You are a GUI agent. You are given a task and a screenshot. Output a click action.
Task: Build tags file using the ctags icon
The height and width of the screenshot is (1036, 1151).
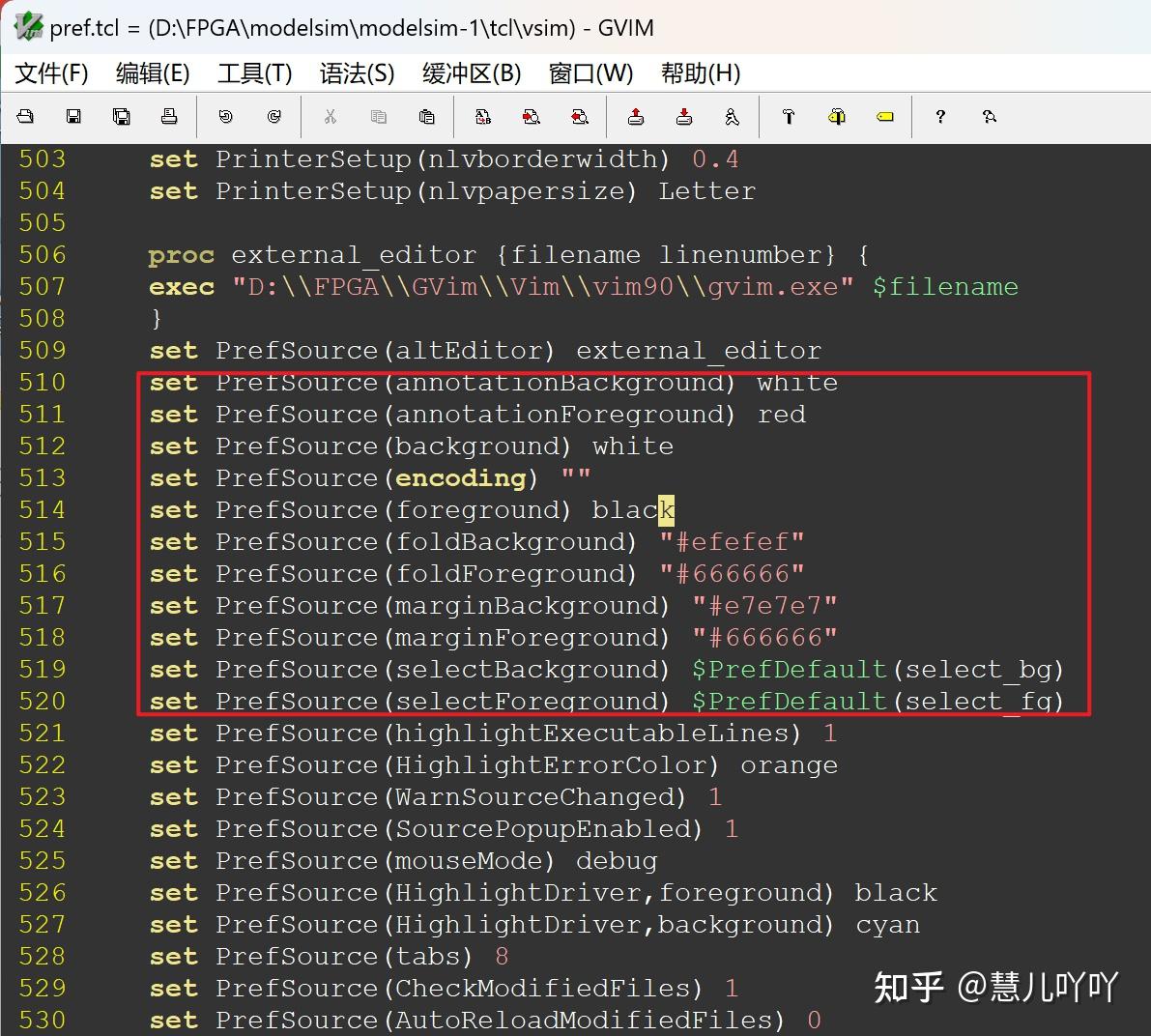pyautogui.click(x=837, y=116)
